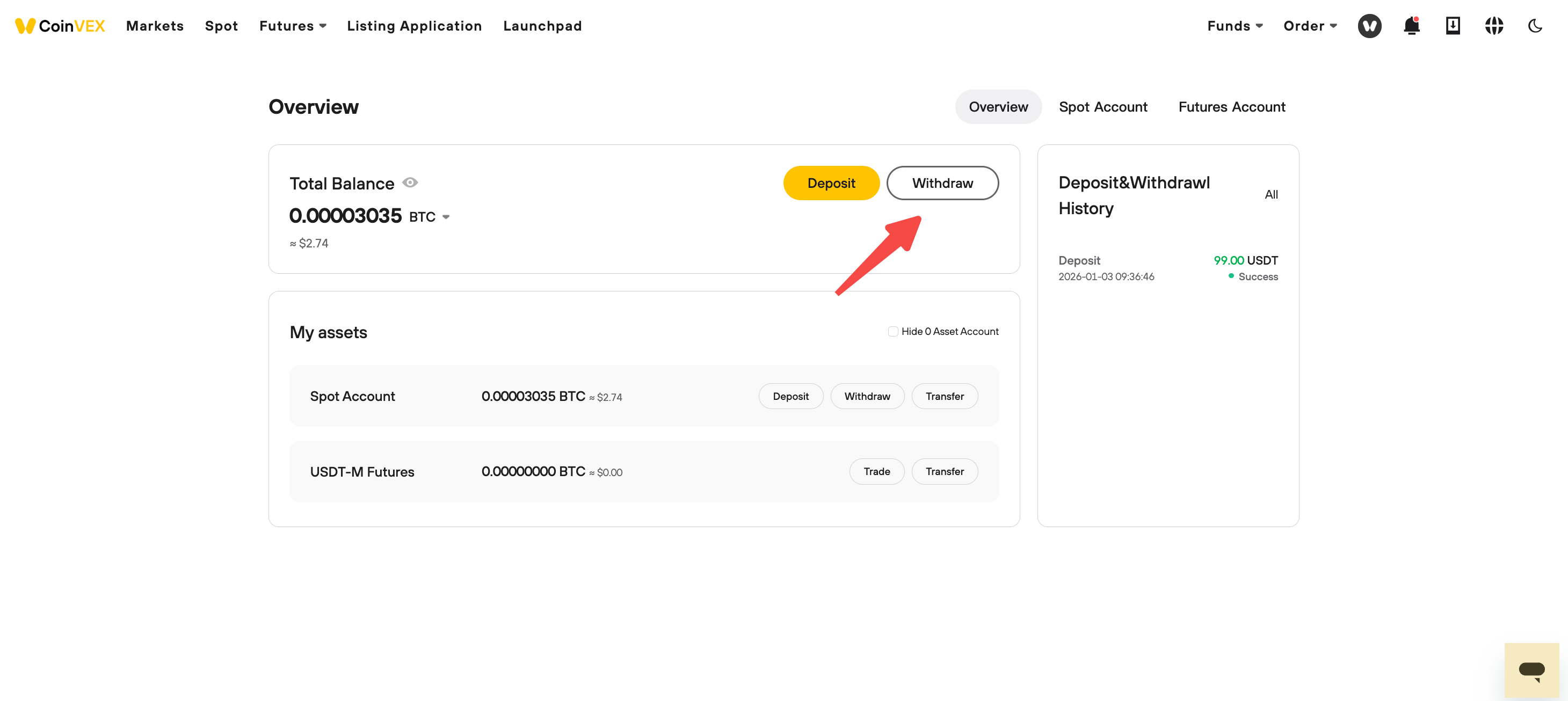Click the Withdraw button in Total Balance
The image size is (1568, 701).
tap(942, 182)
